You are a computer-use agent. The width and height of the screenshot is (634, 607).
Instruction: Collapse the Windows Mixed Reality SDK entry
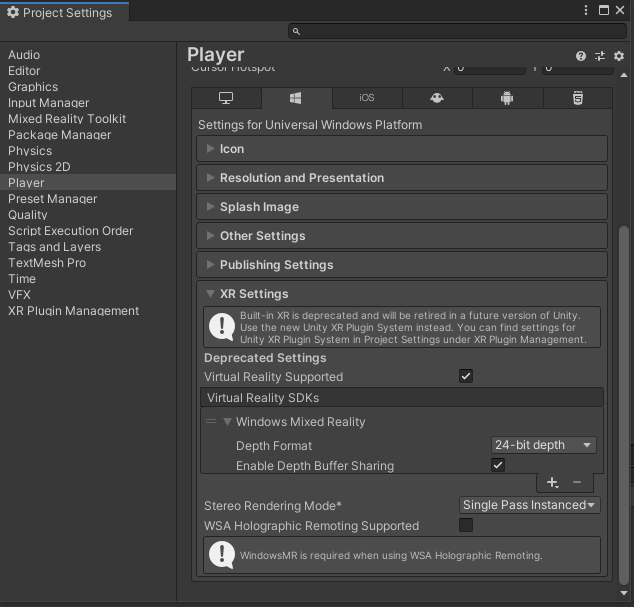pyautogui.click(x=227, y=422)
